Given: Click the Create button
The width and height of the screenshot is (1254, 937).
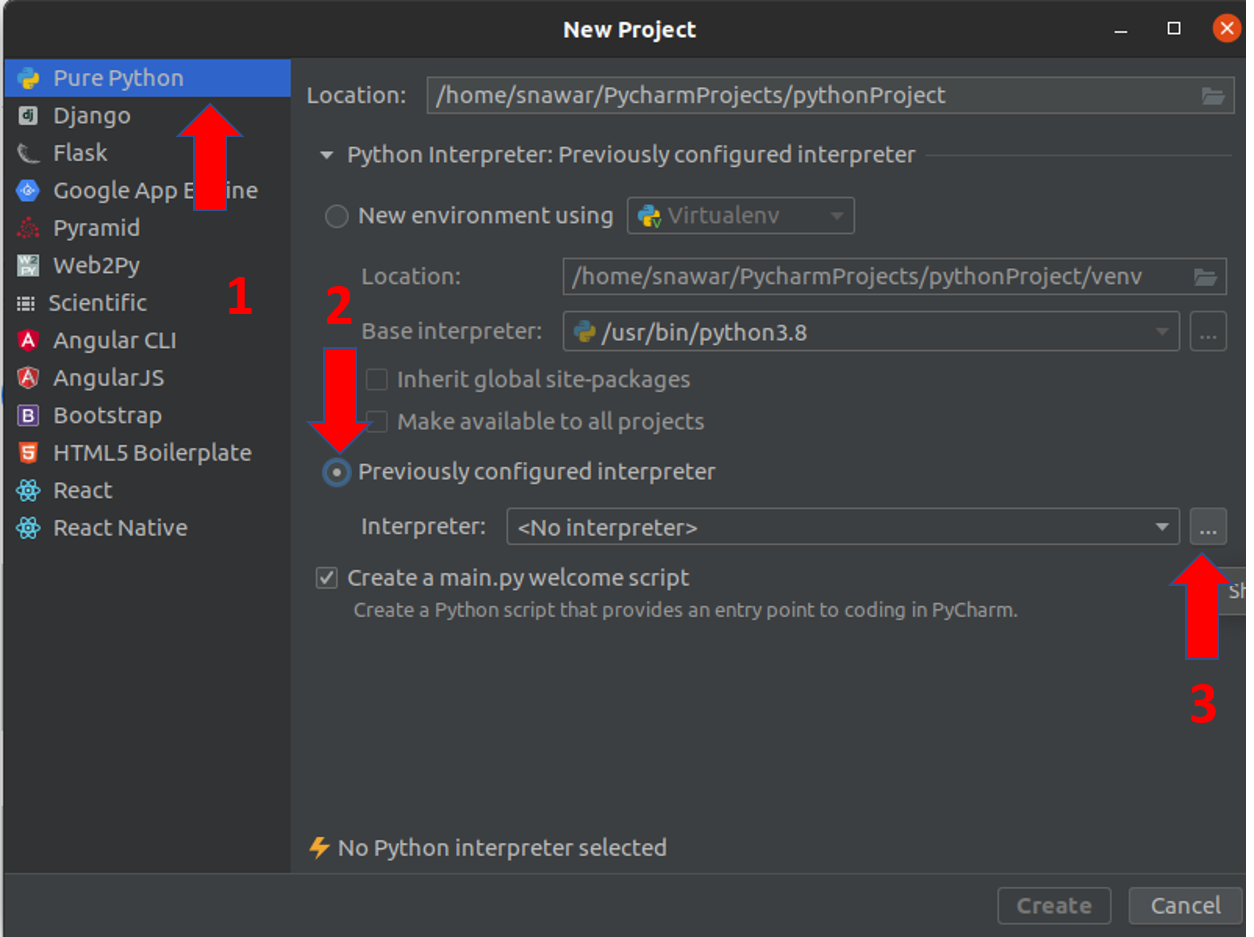Looking at the screenshot, I should 1054,906.
